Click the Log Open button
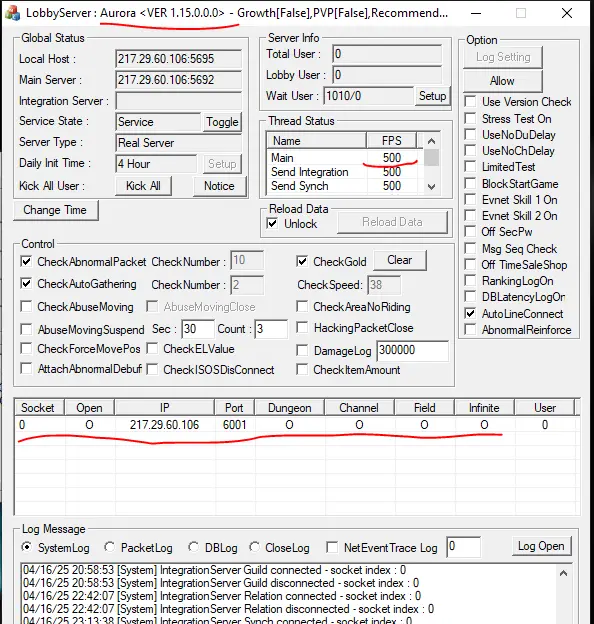Screen dimensions: 594x624 [x=541, y=546]
